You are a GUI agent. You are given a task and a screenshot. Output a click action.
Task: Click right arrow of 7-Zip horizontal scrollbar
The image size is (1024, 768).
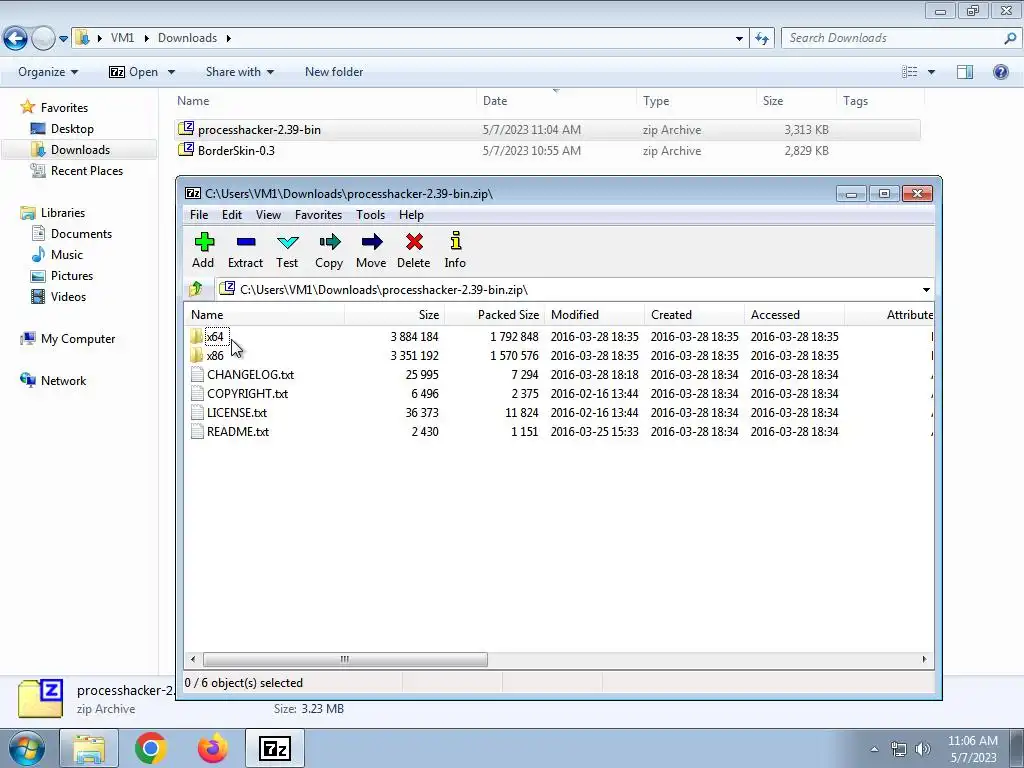[x=924, y=659]
